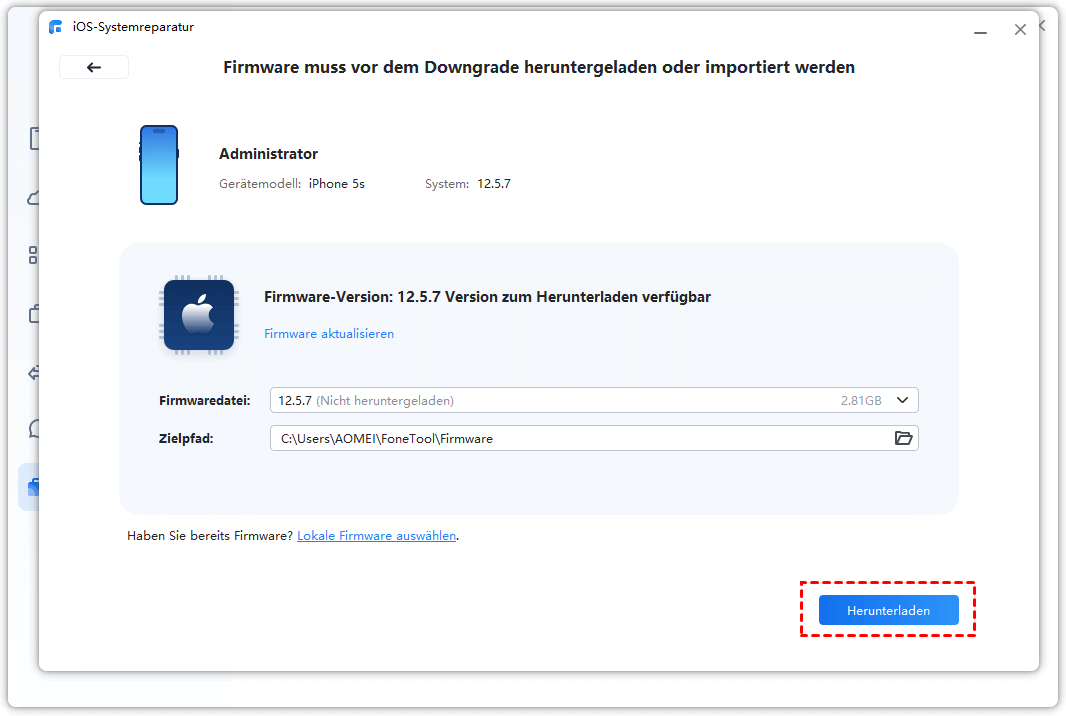The height and width of the screenshot is (716, 1066).
Task: Open the cloud icon in left sidebar
Action: coord(33,197)
